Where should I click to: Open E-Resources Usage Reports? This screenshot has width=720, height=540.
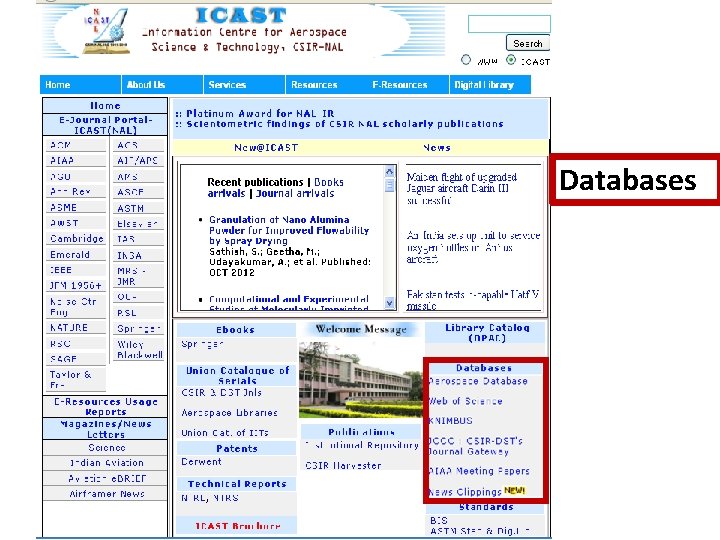point(106,407)
